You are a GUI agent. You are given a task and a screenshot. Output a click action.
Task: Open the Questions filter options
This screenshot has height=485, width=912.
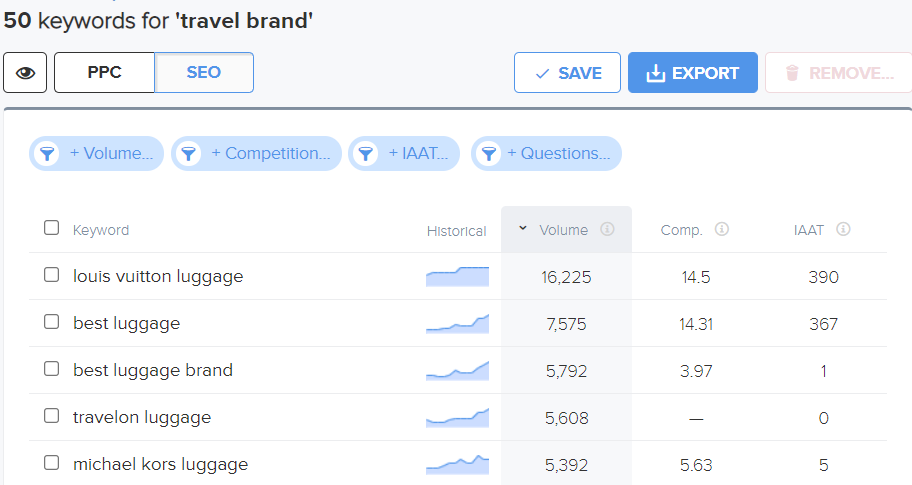pyautogui.click(x=547, y=154)
